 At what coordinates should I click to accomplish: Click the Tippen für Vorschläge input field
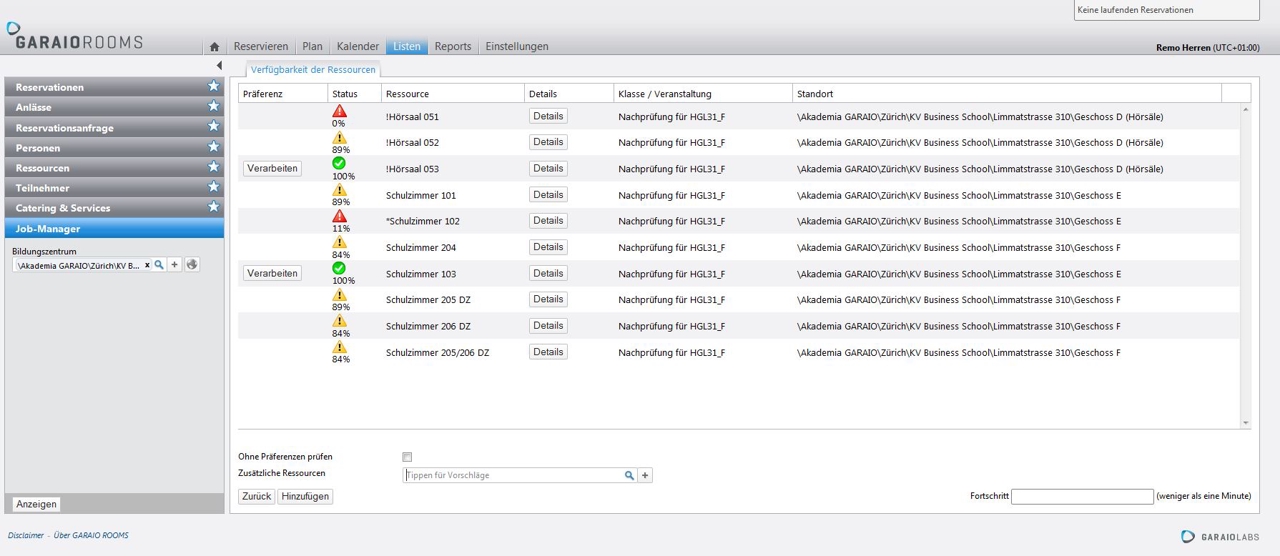pyautogui.click(x=513, y=476)
